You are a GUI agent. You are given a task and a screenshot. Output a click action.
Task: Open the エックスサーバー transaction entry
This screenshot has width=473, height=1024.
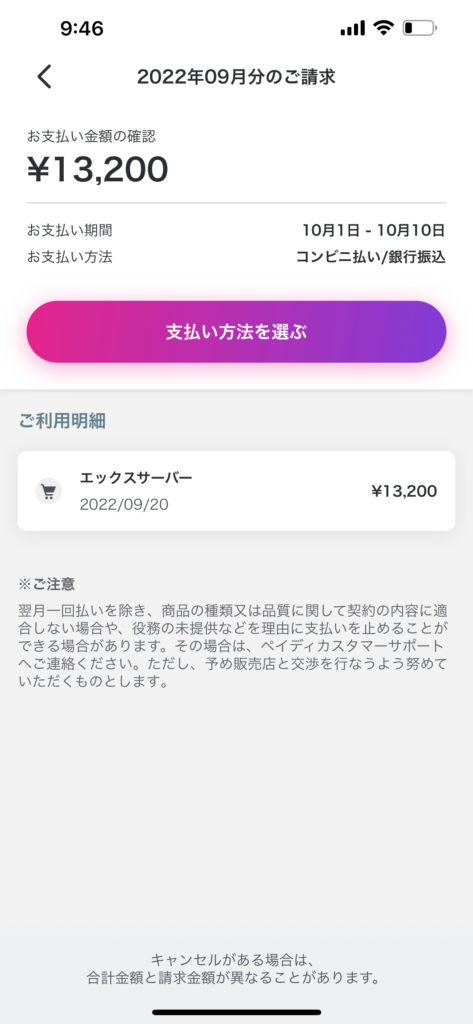(236, 490)
